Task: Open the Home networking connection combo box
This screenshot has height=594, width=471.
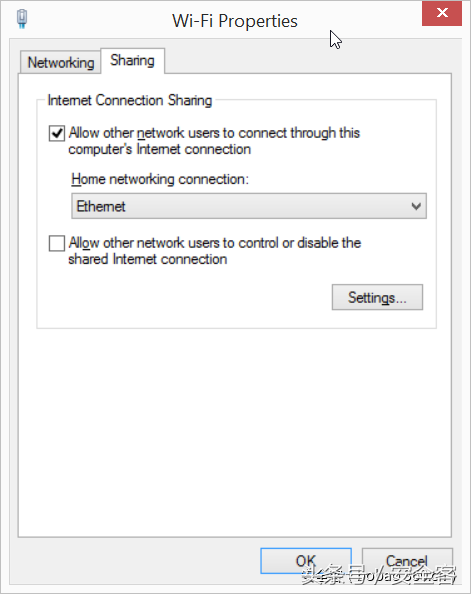Action: coord(249,206)
